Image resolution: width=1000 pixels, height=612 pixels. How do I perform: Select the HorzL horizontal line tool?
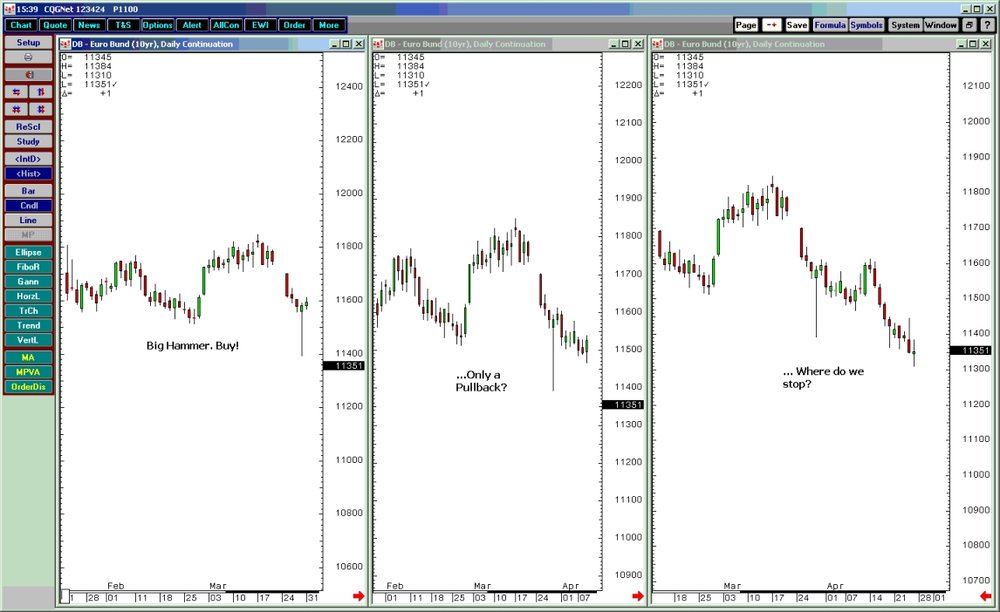[28, 296]
